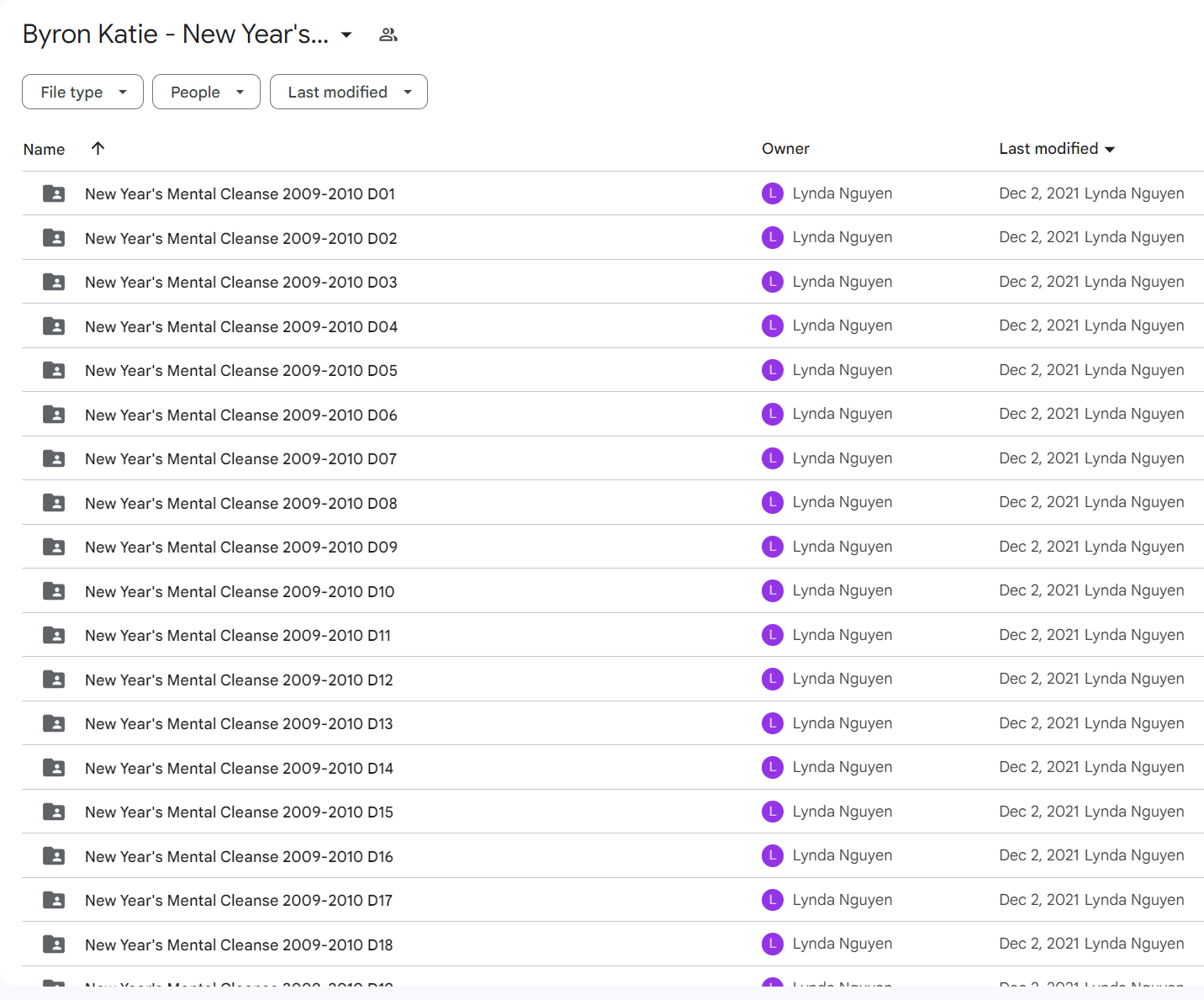Click the shared folder icon for D18
The width and height of the screenshot is (1204, 1000).
pos(54,944)
